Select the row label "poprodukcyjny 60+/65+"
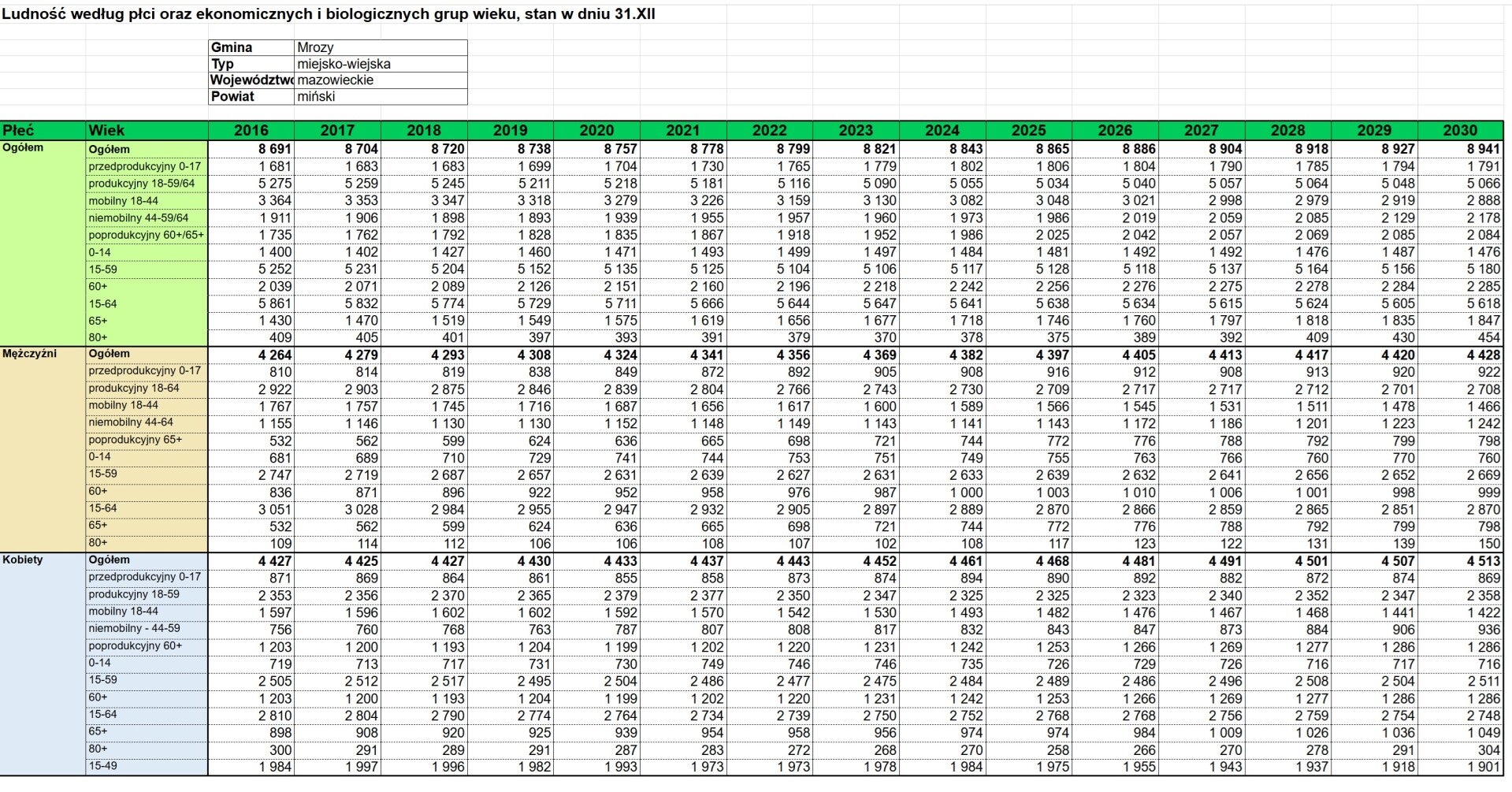Image resolution: width=1512 pixels, height=792 pixels. tap(147, 235)
